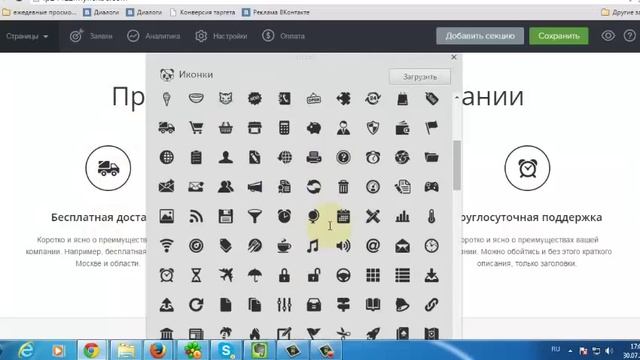Select the shopping basket icon
The height and width of the screenshot is (360, 640).
226,128
